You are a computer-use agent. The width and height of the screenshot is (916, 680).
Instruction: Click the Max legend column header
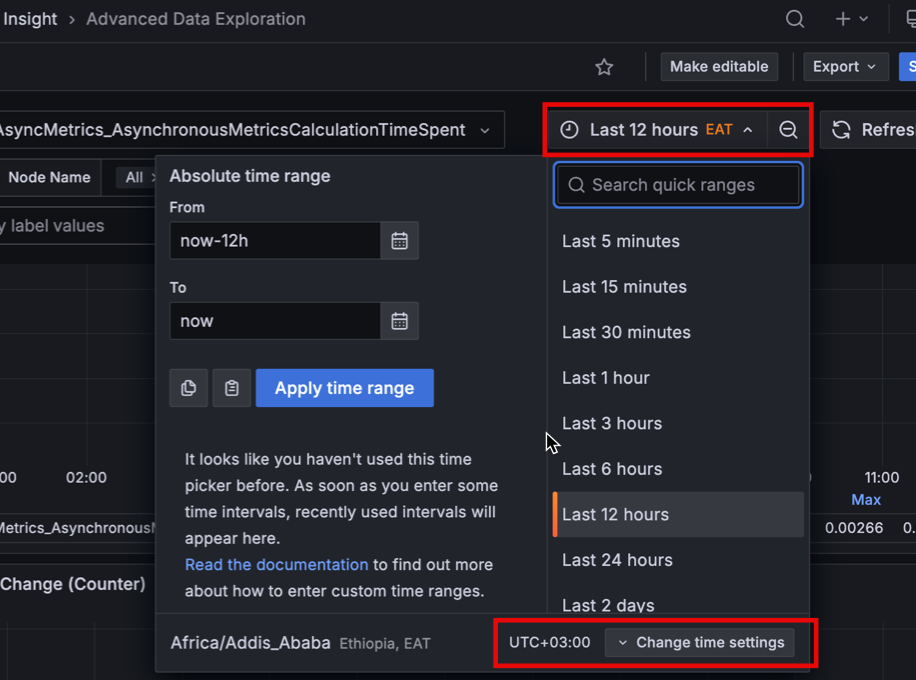pos(866,500)
